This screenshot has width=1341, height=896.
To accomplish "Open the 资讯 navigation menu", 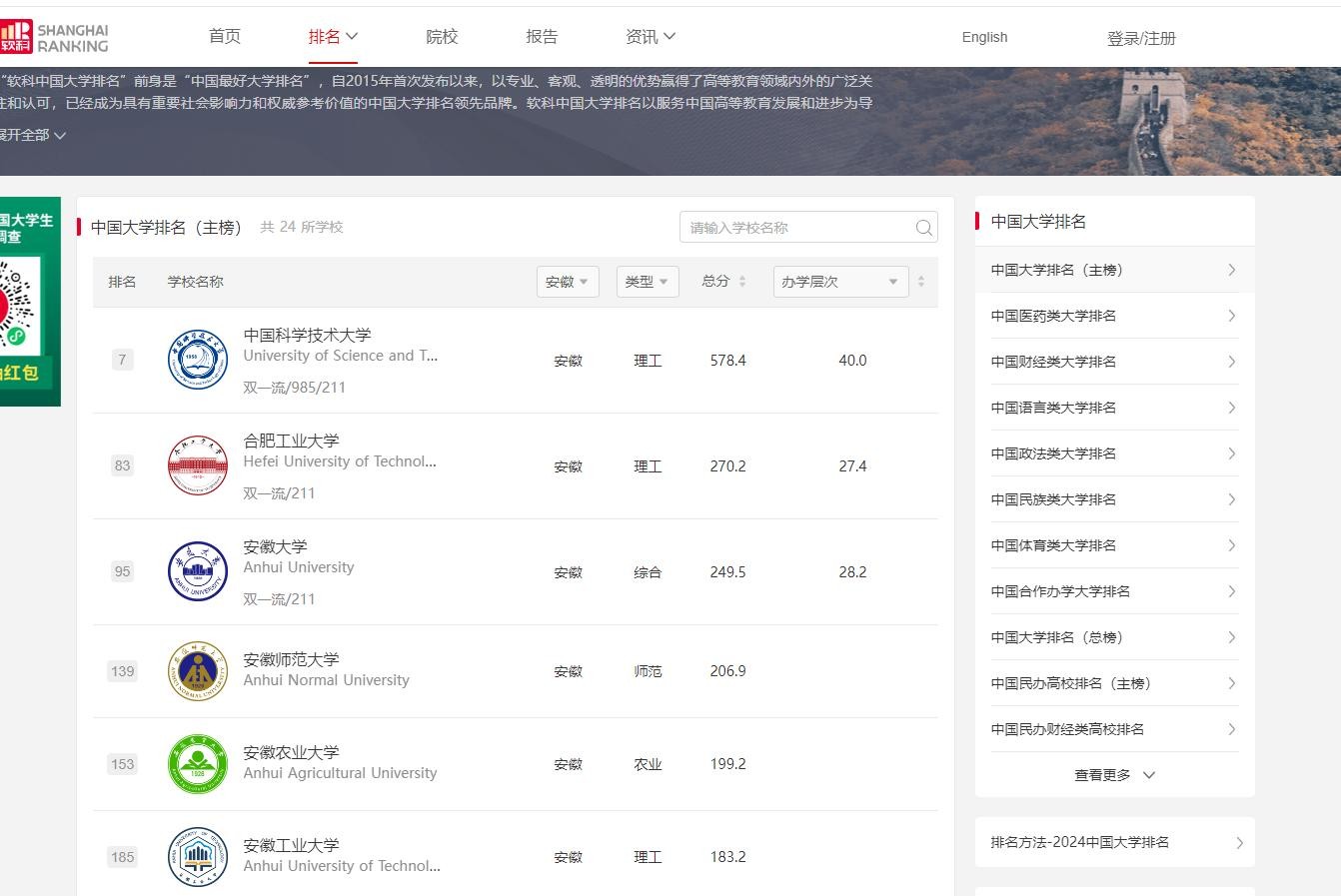I will tap(650, 37).
